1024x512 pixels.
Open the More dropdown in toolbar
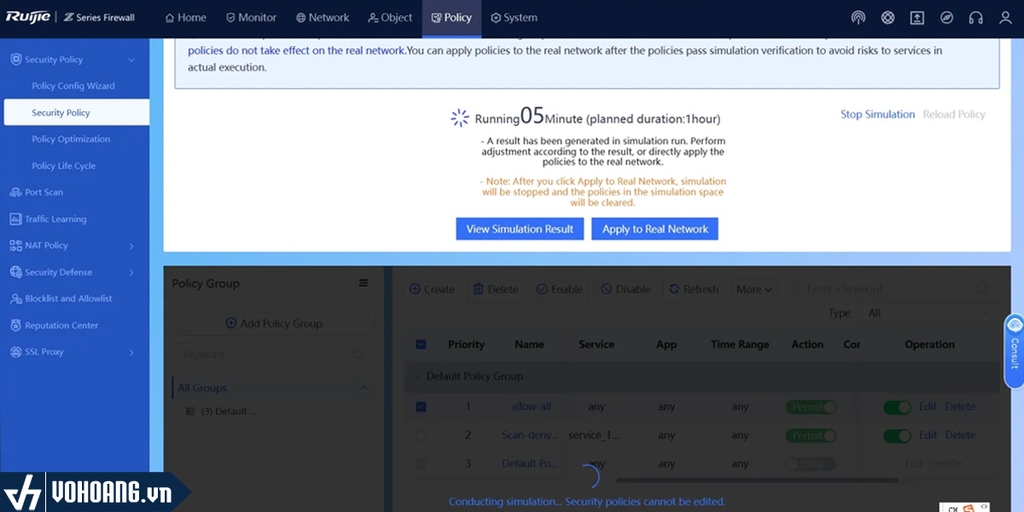coord(754,289)
